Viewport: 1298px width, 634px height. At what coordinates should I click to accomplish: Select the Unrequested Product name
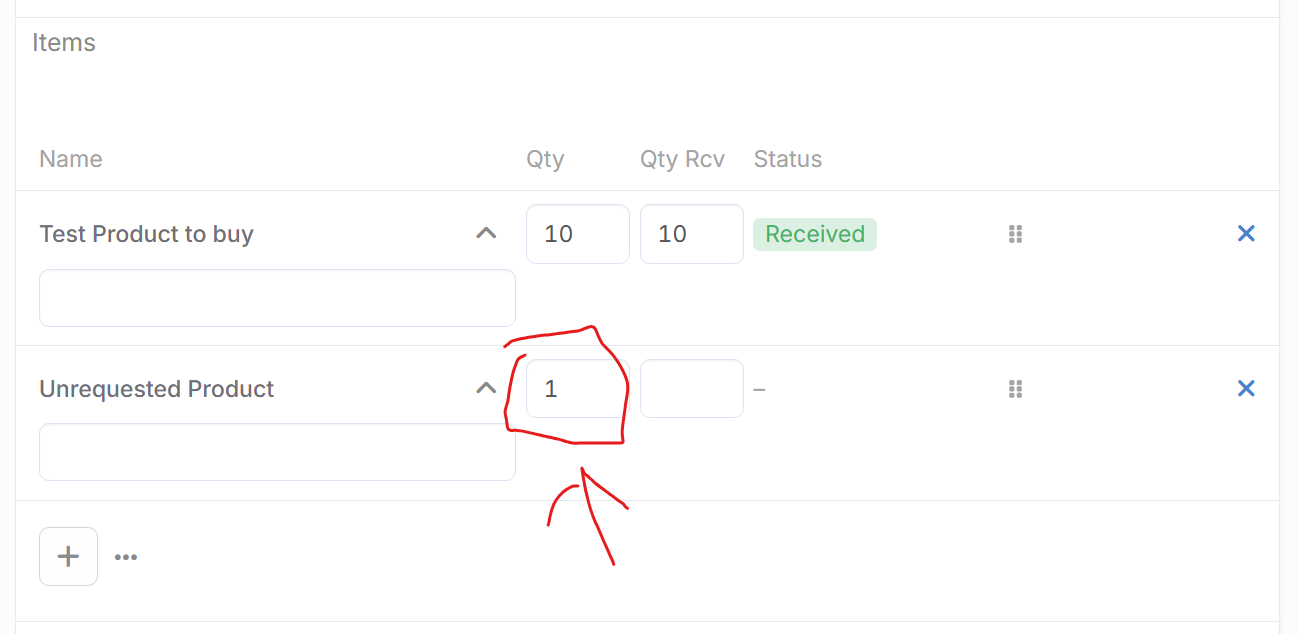click(157, 389)
